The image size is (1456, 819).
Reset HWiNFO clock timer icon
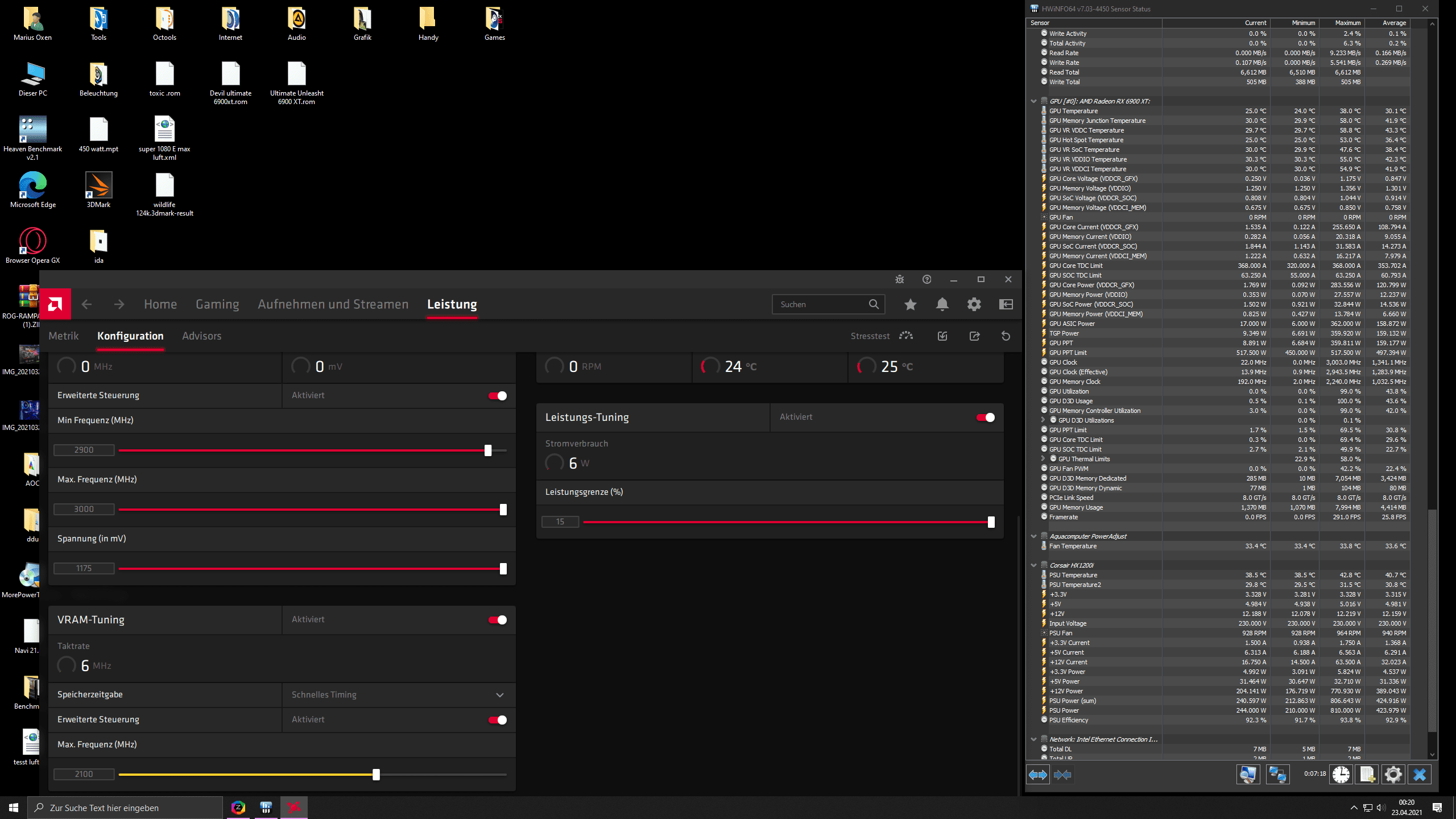1341,775
